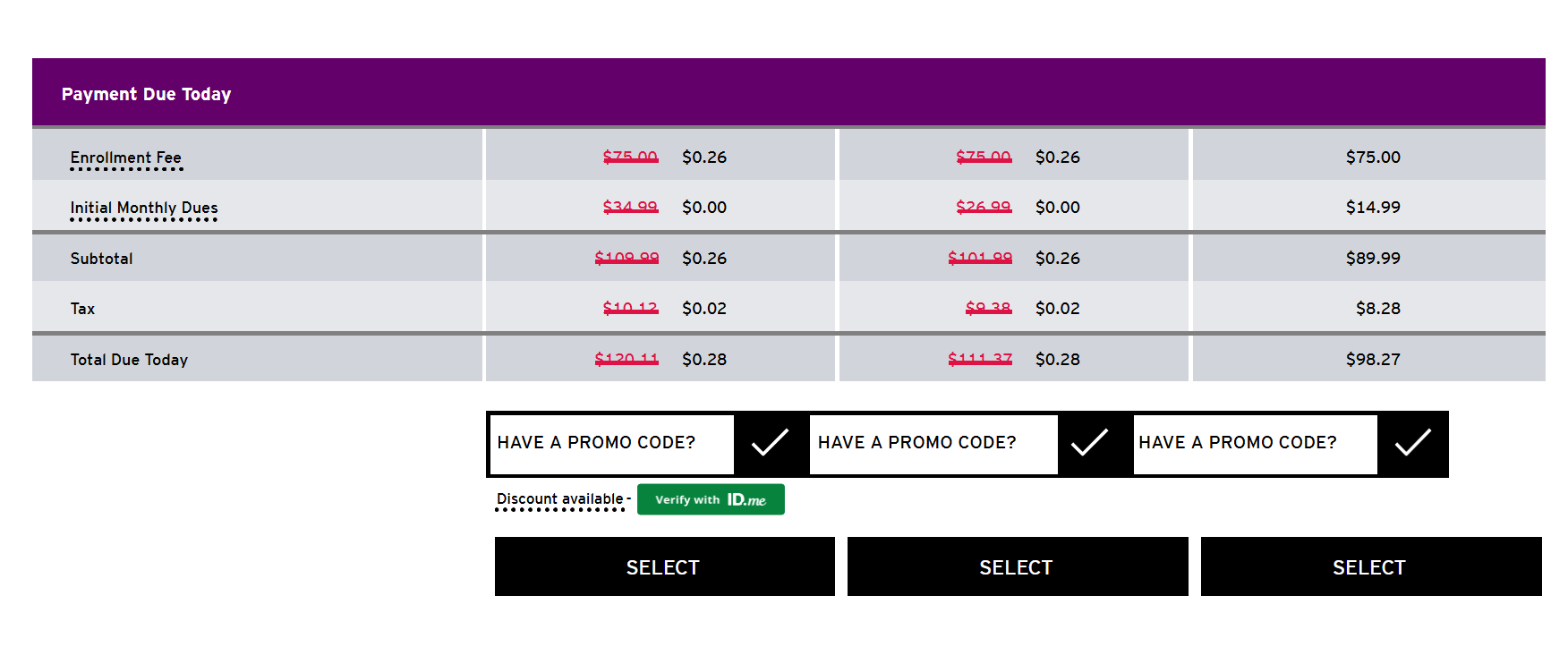Click the $8.28 tax amount
Image resolution: width=1568 pixels, height=664 pixels.
[x=1378, y=308]
